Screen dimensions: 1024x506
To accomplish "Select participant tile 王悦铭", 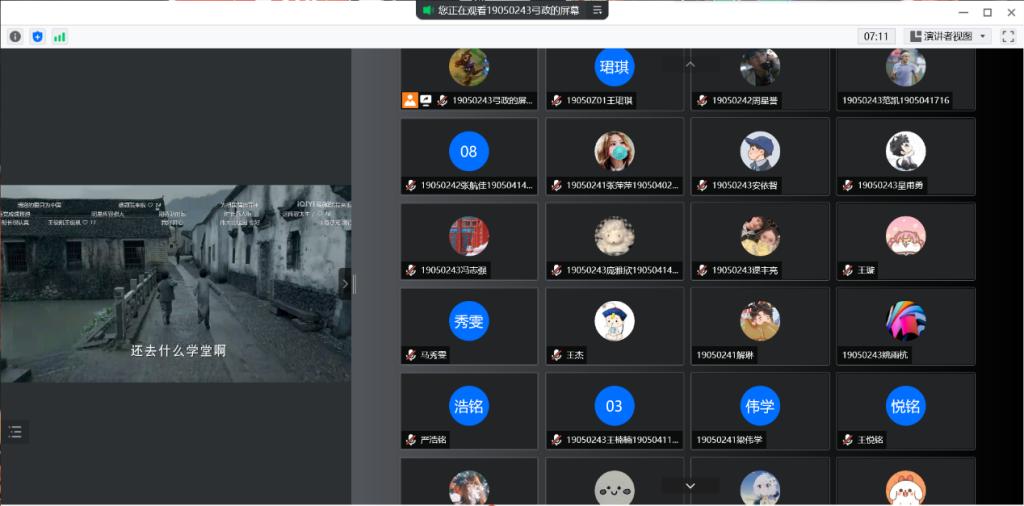I will [x=905, y=411].
